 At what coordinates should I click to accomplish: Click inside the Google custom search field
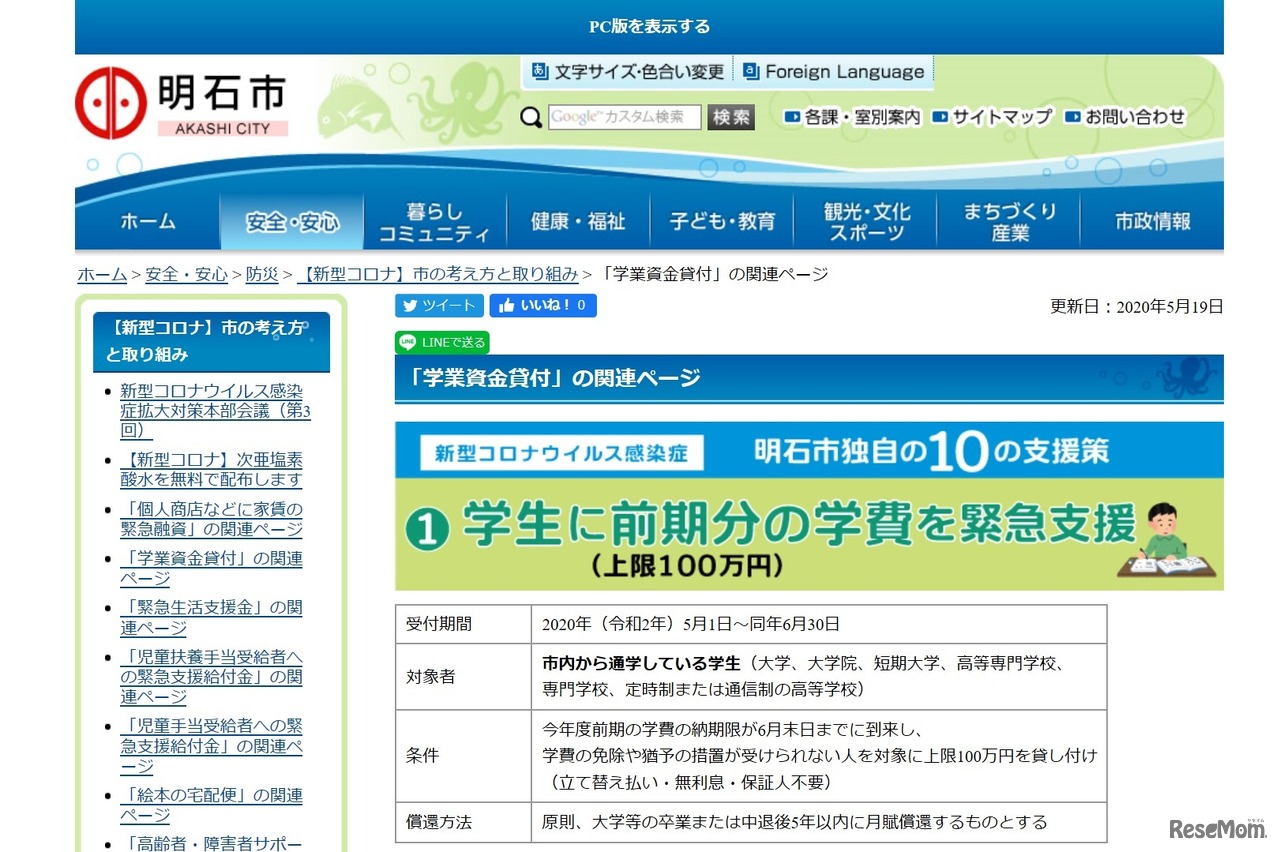click(622, 117)
